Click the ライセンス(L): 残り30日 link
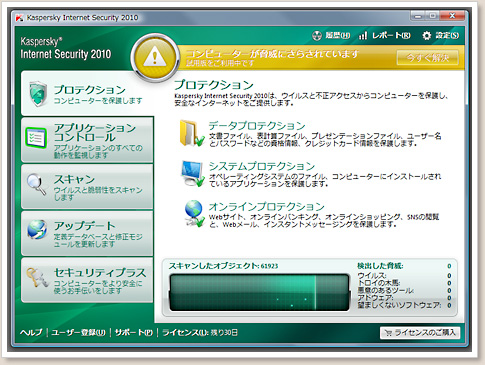 tap(200, 332)
